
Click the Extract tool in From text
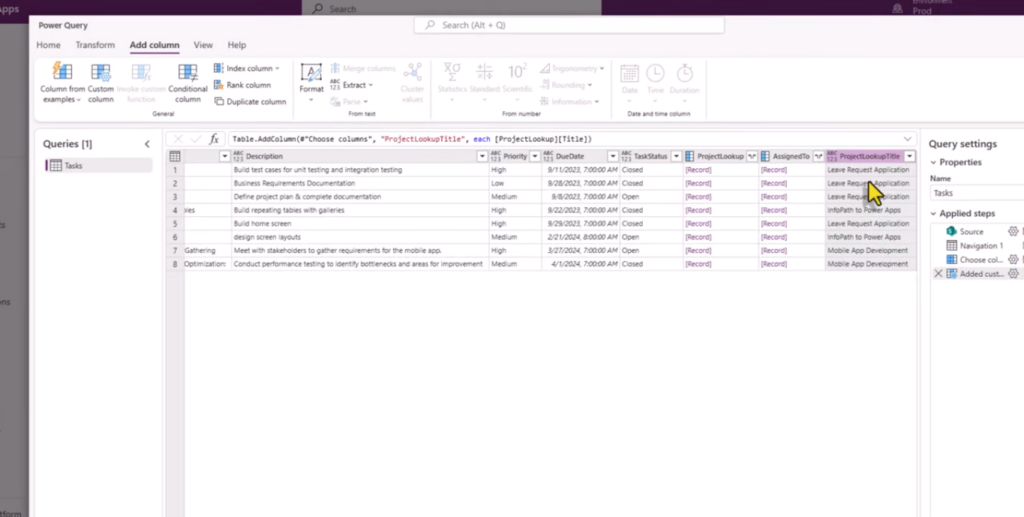tap(351, 85)
